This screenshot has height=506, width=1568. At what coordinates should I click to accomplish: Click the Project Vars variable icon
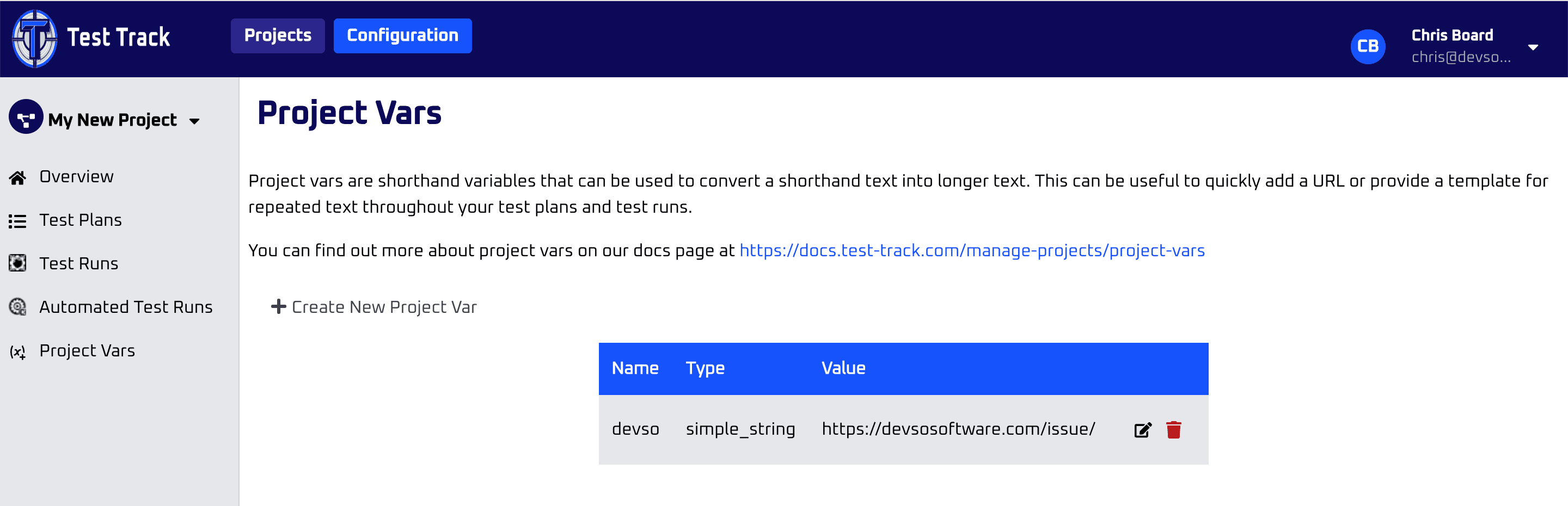coord(17,351)
